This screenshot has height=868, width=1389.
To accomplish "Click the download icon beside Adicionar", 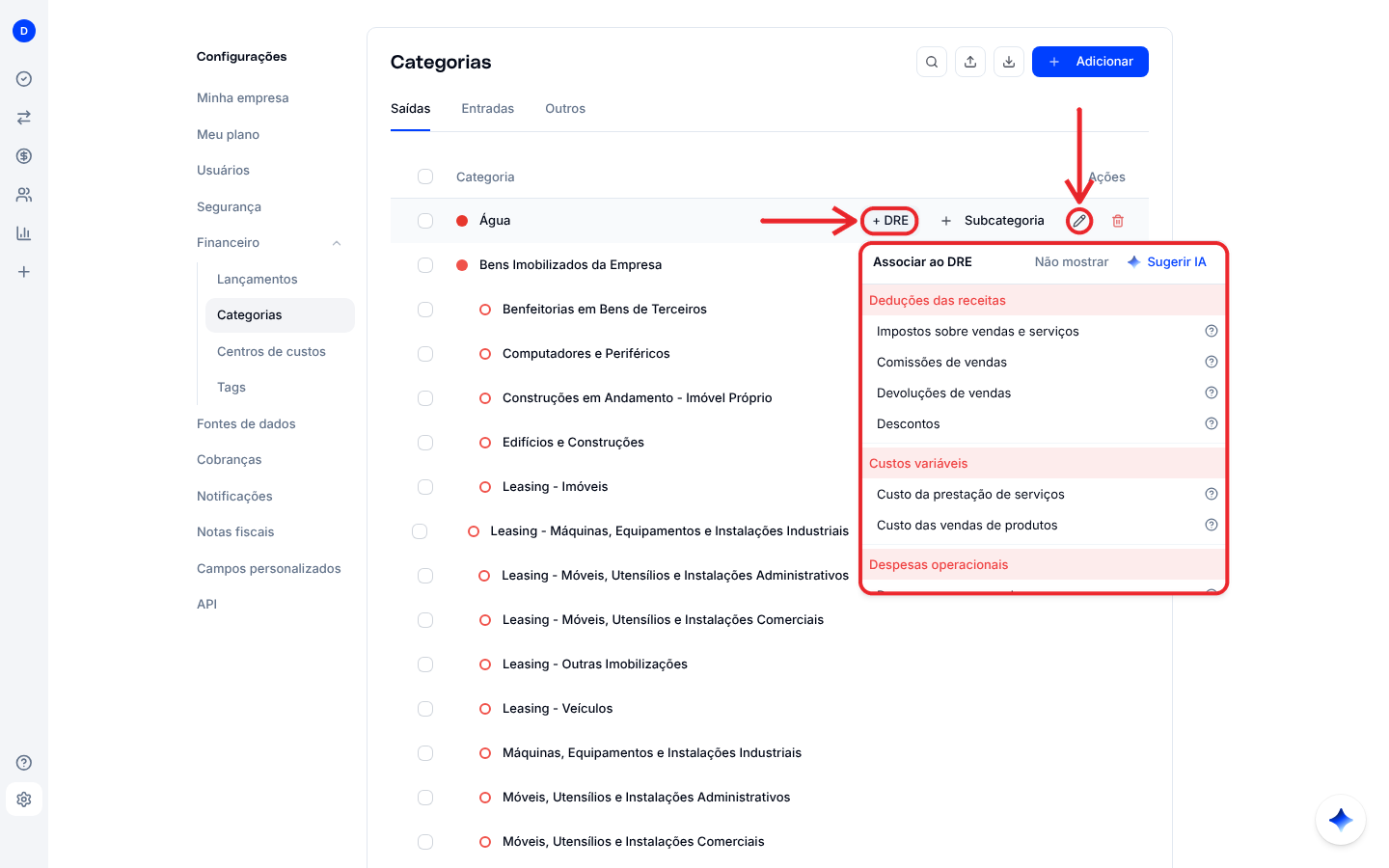I will (1009, 62).
